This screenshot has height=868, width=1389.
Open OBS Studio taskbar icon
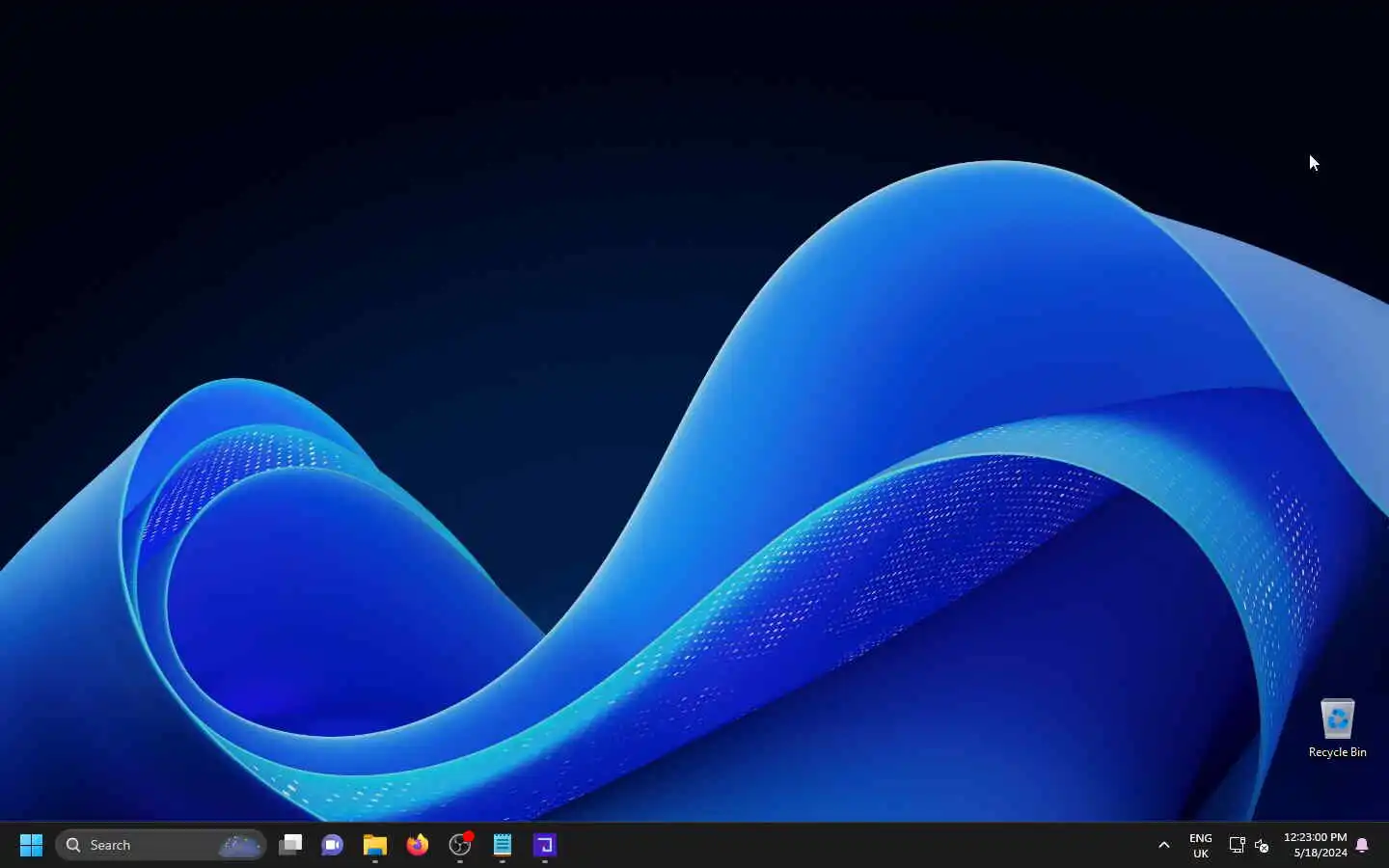[460, 845]
